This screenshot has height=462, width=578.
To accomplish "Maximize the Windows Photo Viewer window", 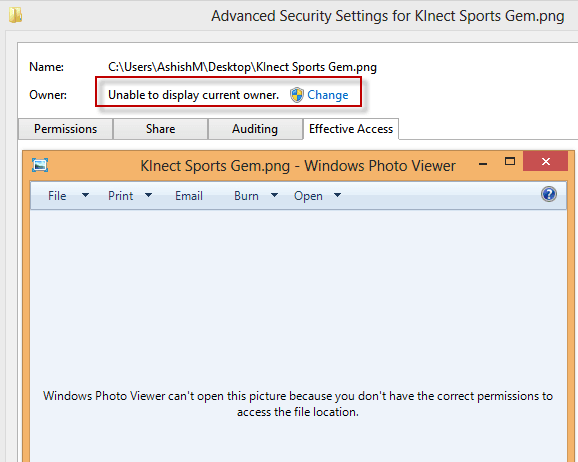I will coord(510,161).
